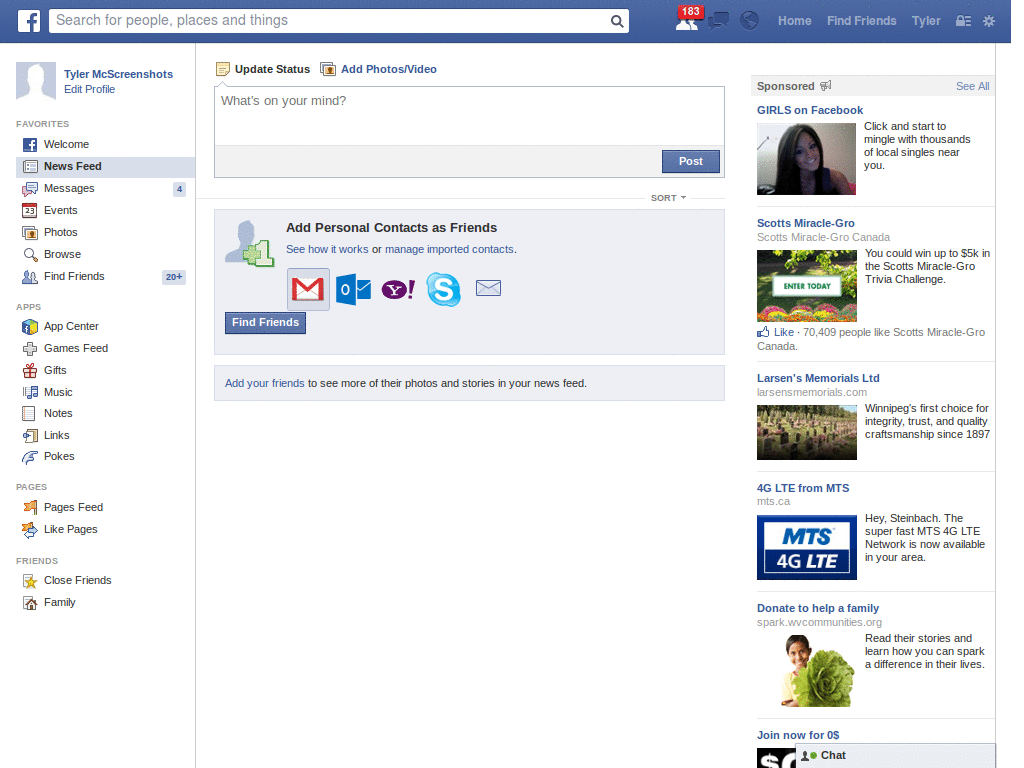Click the Links icon
This screenshot has width=1024, height=768.
[x=30, y=436]
